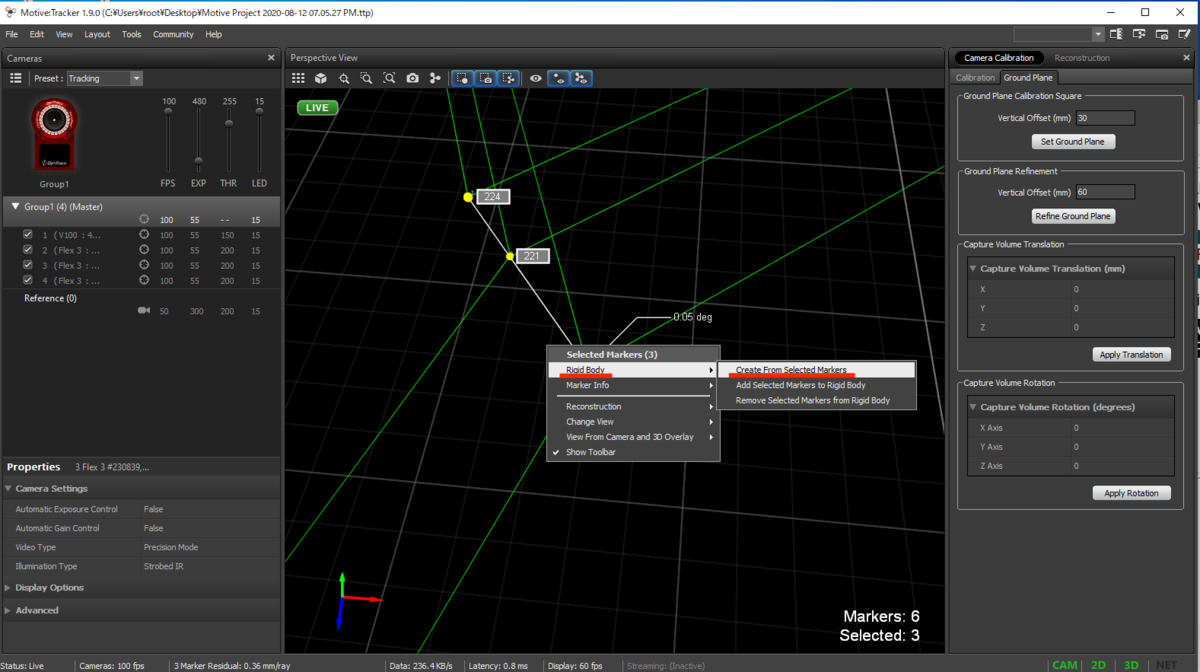
Task: Choose Add Selected Markers to Rigid Body
Action: [x=816, y=385]
